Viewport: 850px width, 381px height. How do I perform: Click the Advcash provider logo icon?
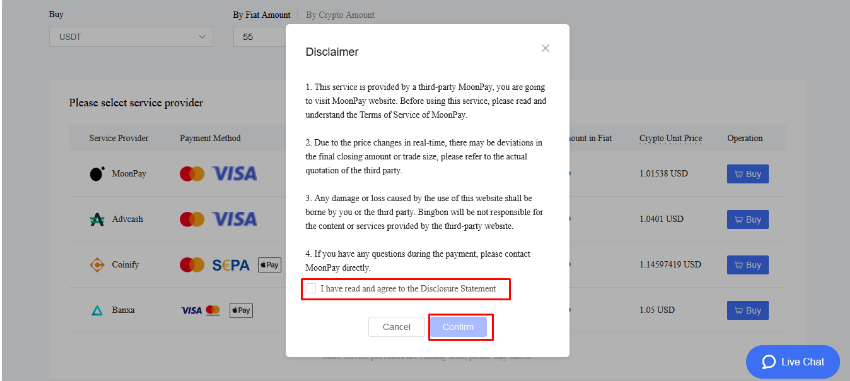coord(96,219)
